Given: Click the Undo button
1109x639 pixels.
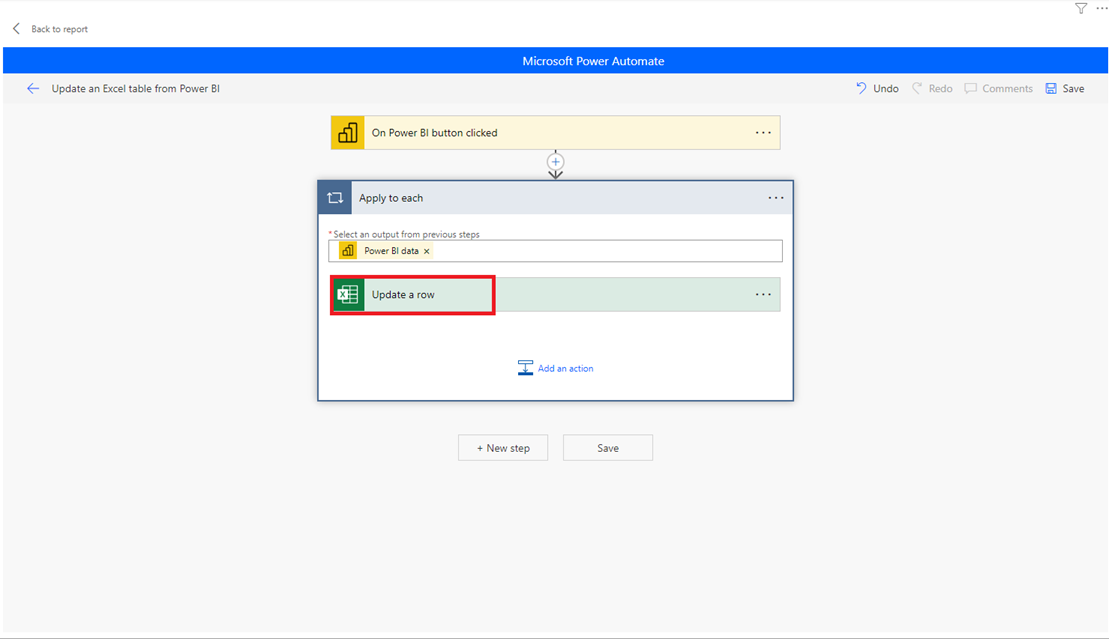Looking at the screenshot, I should pyautogui.click(x=877, y=88).
